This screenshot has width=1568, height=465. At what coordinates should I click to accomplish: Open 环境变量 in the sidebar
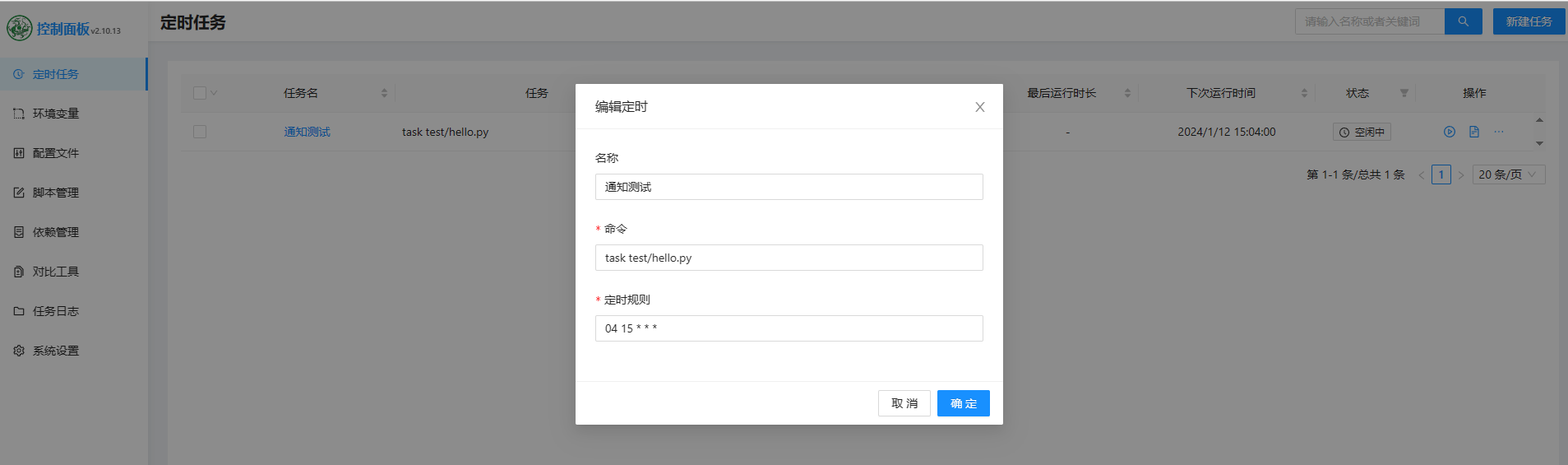point(56,114)
